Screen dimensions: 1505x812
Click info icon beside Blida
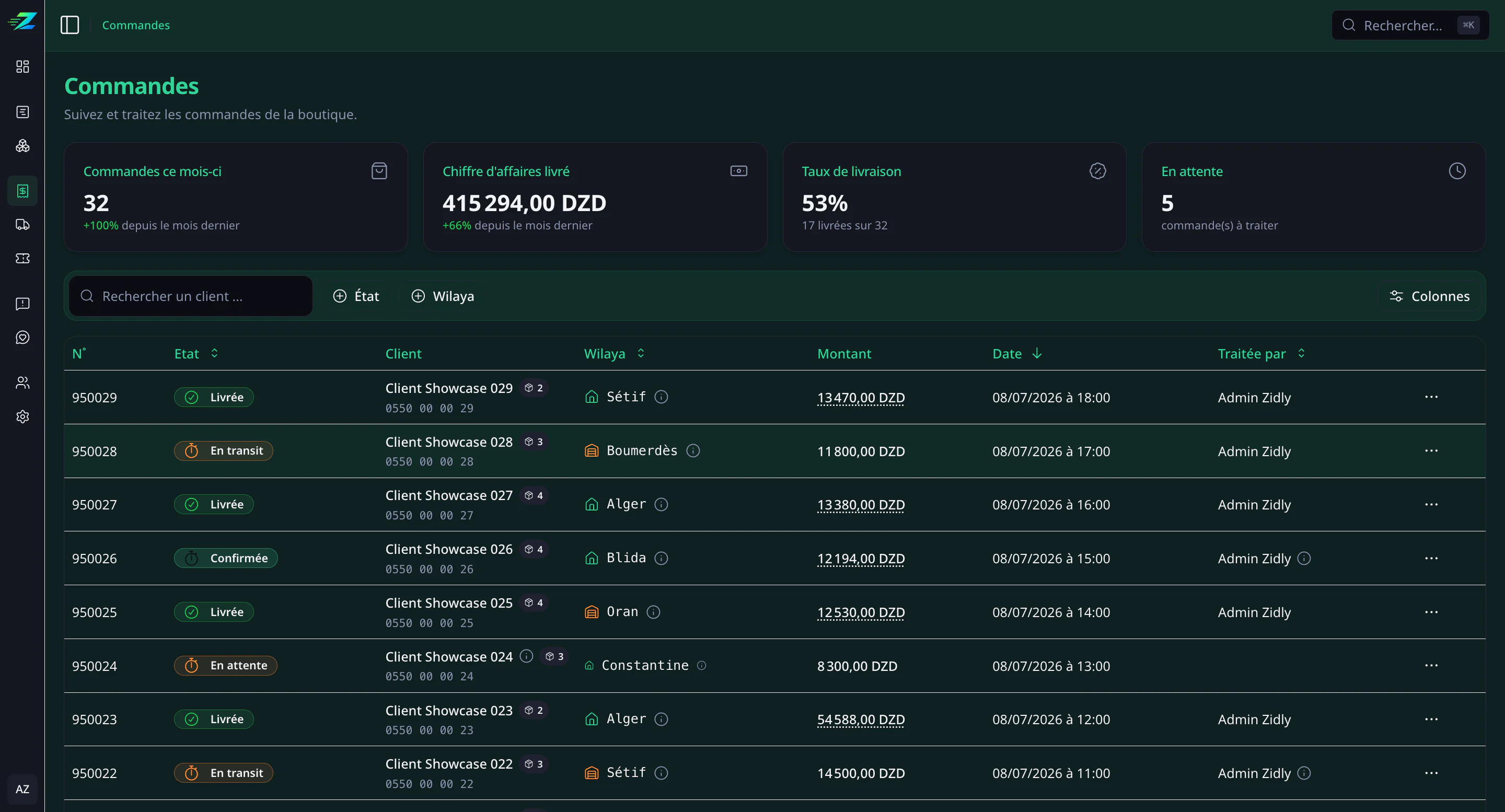[661, 559]
